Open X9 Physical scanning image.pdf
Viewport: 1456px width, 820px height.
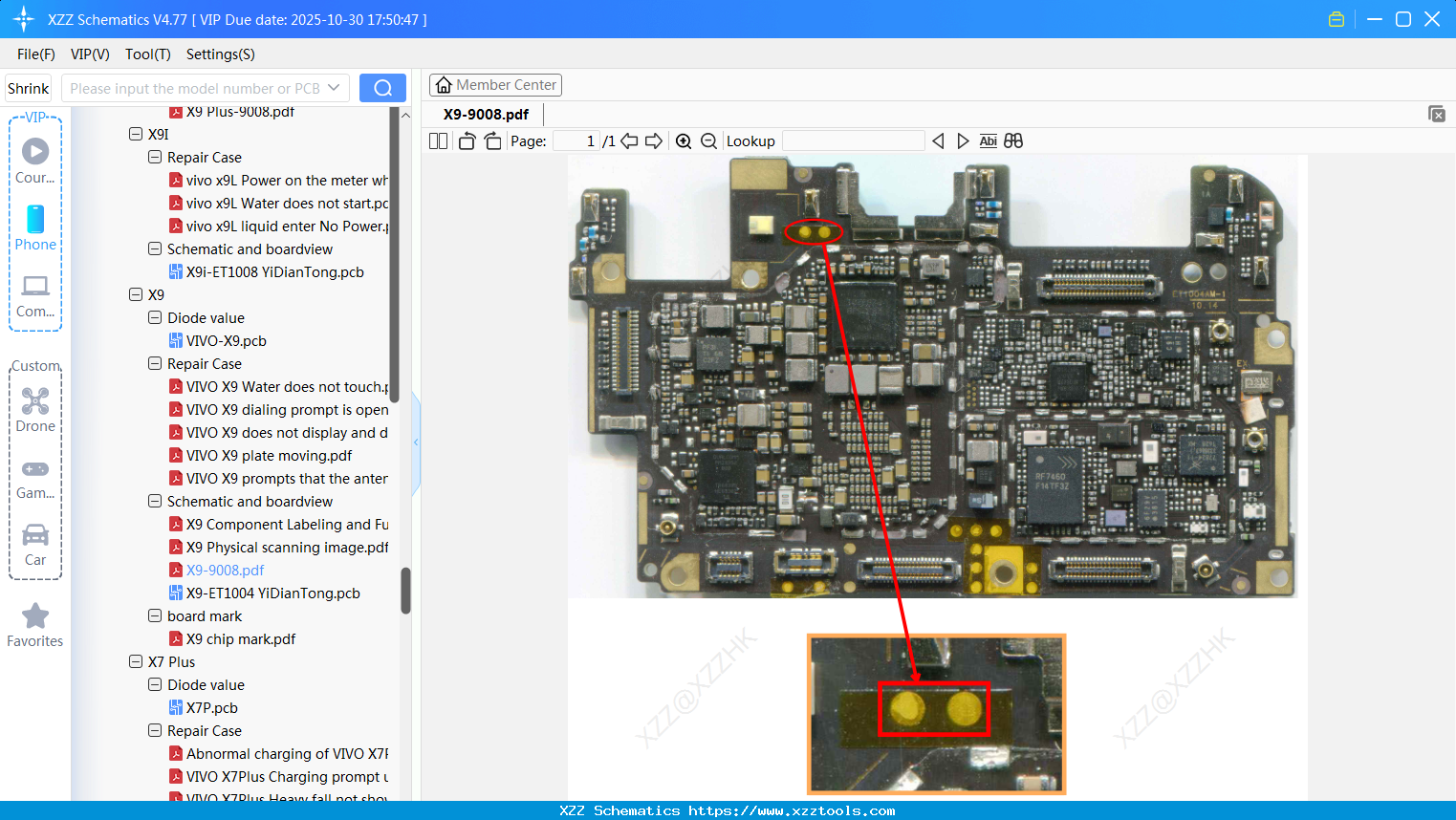288,548
